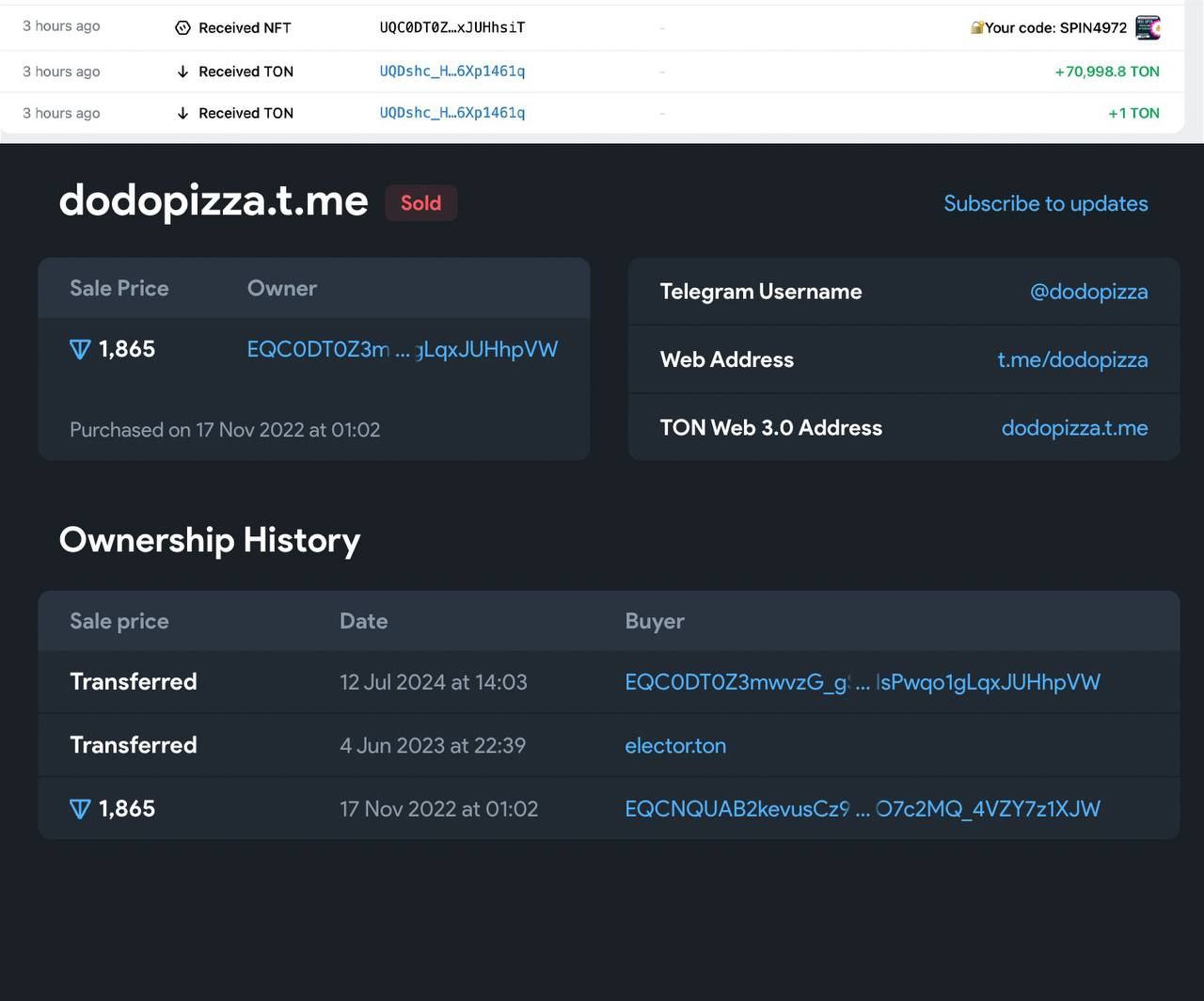This screenshot has width=1204, height=1001.
Task: Open the owner address in the Sale Price card
Action: 402,350
